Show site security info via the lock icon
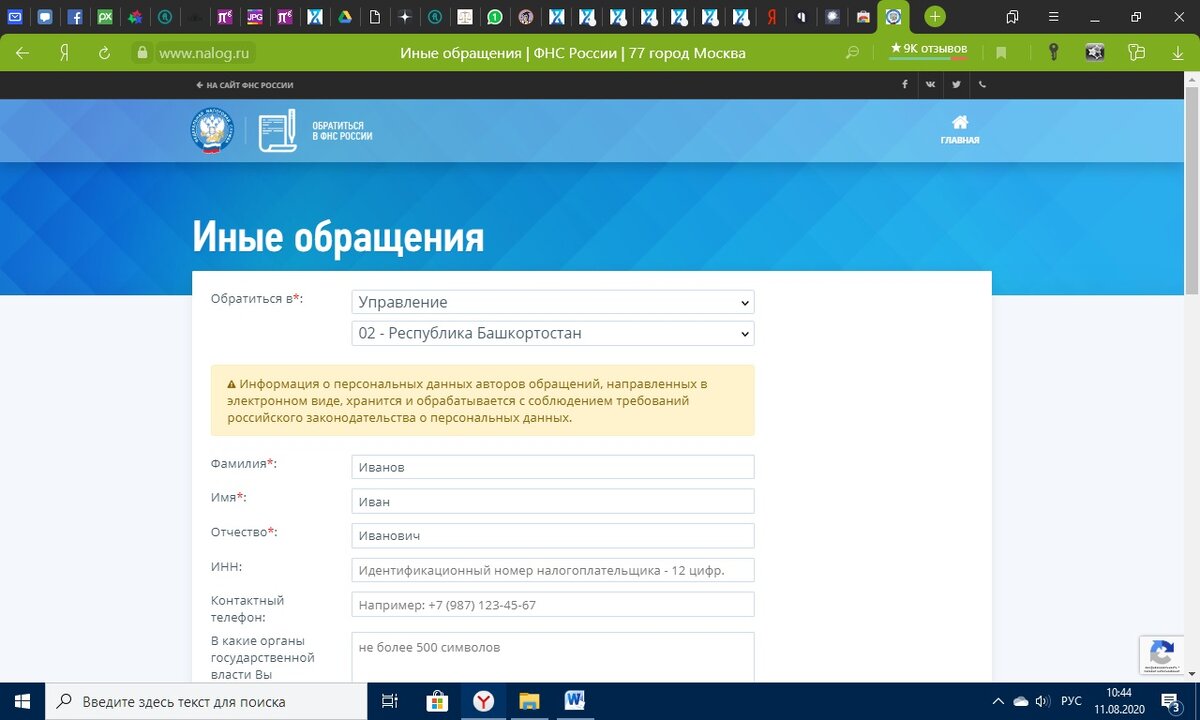 coord(142,53)
